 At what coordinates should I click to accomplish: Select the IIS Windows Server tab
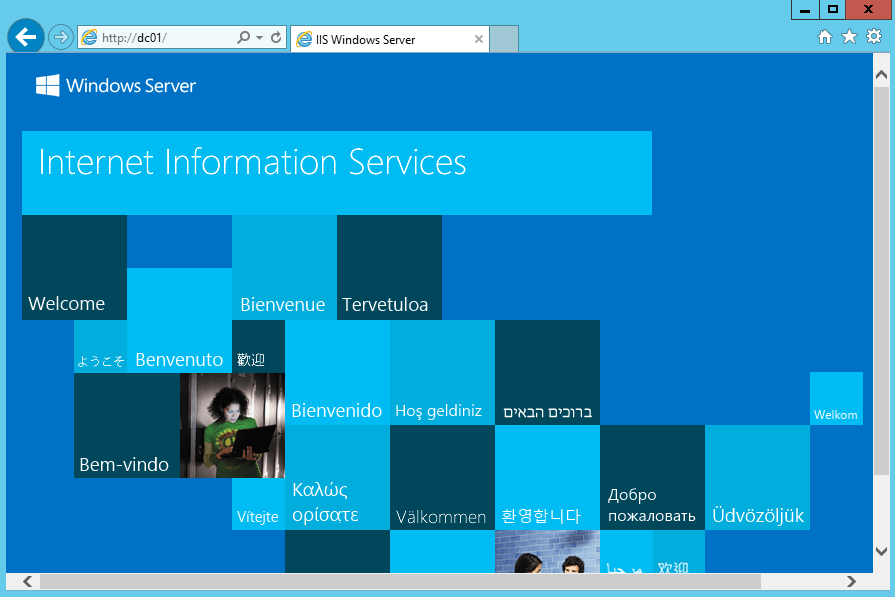pos(390,39)
